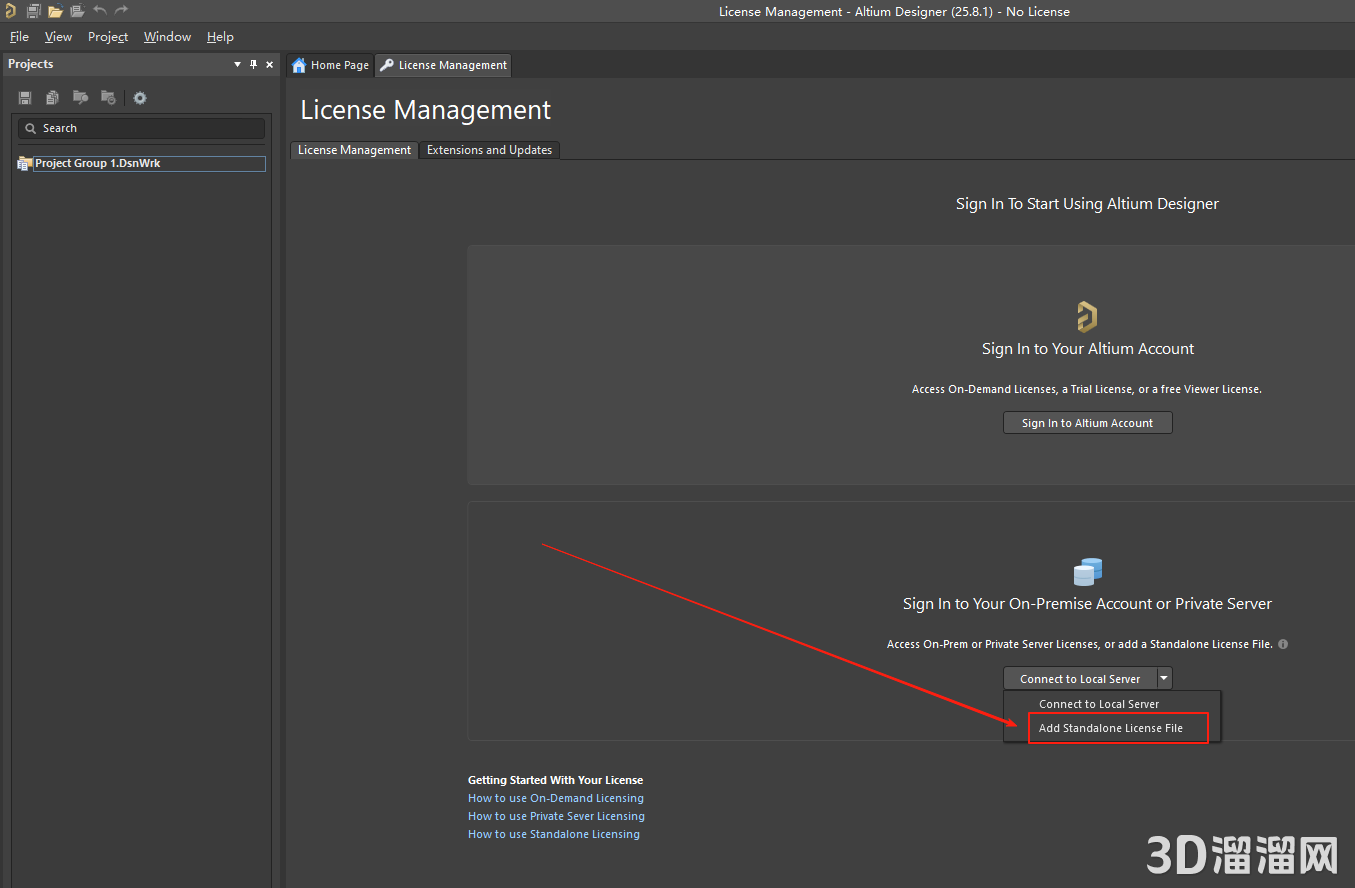
Task: Open the Help menu
Action: [220, 37]
